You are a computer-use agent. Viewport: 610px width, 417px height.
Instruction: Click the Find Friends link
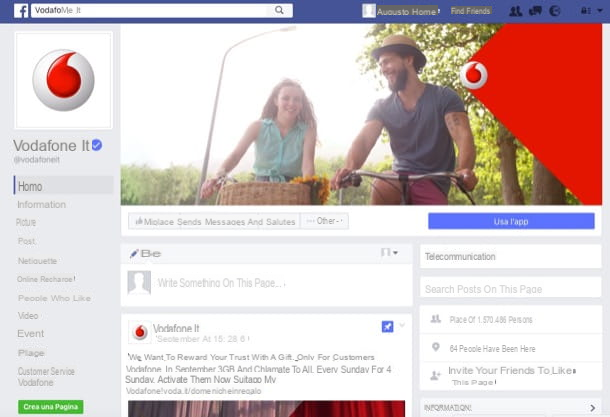click(x=470, y=11)
